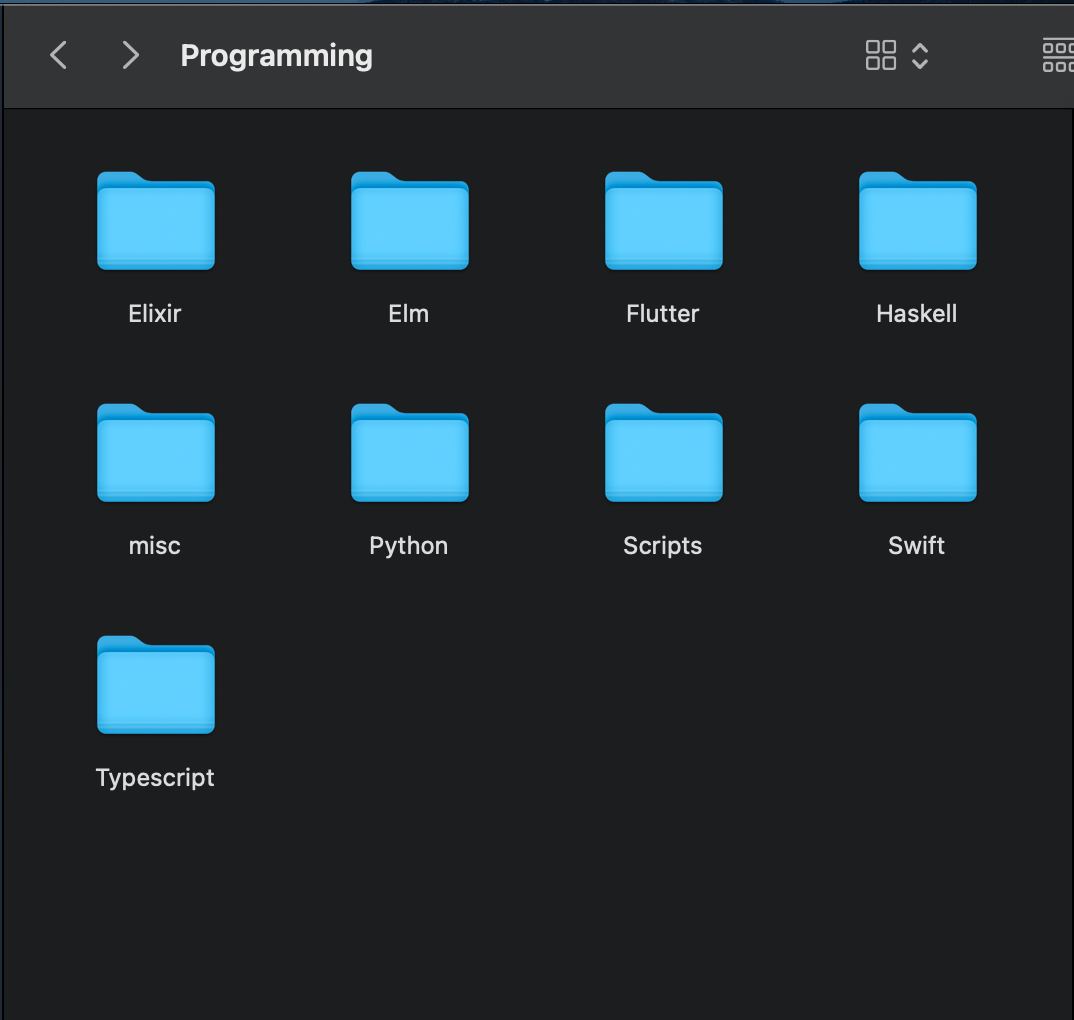The image size is (1074, 1020).
Task: Select the misc folder icon
Action: tap(155, 453)
